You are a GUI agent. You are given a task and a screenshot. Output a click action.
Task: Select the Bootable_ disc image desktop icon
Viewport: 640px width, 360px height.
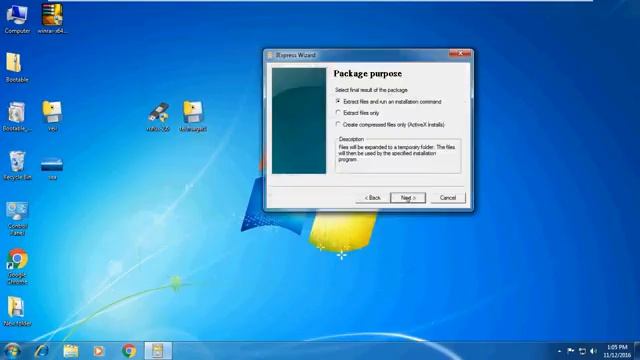click(x=17, y=116)
